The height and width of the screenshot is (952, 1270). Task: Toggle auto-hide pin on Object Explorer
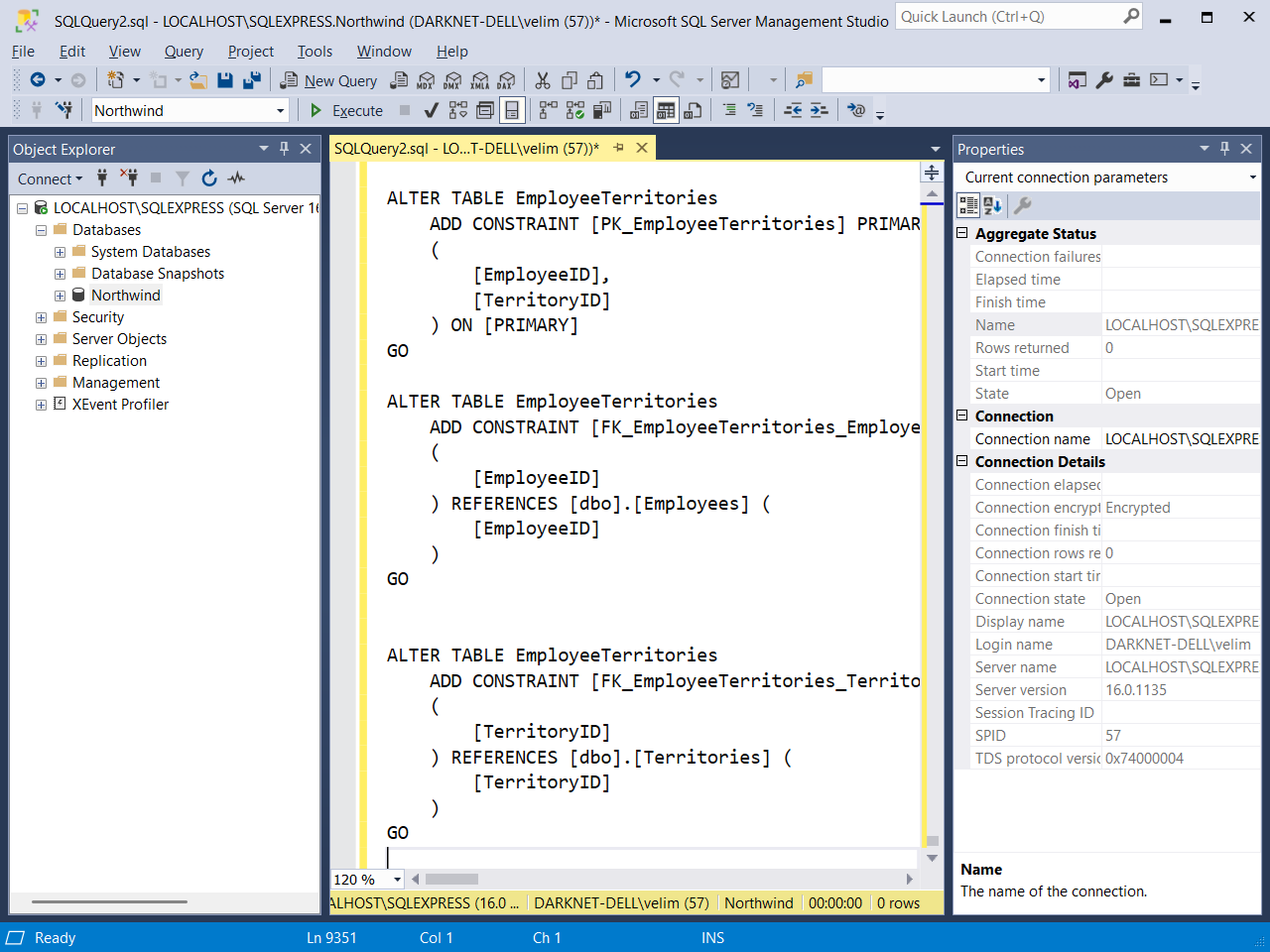[x=284, y=149]
